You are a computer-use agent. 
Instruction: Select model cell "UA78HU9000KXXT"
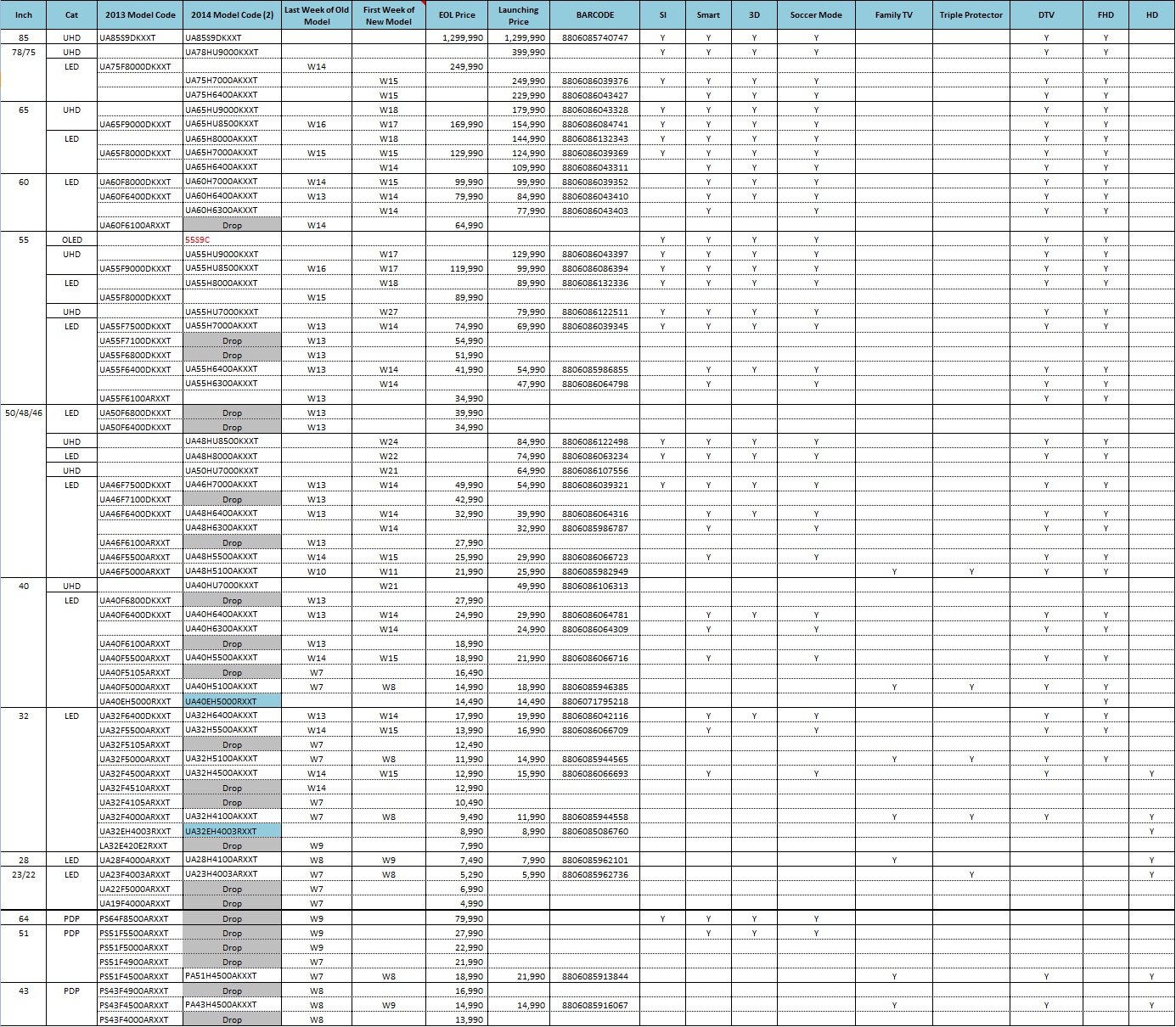pos(232,53)
